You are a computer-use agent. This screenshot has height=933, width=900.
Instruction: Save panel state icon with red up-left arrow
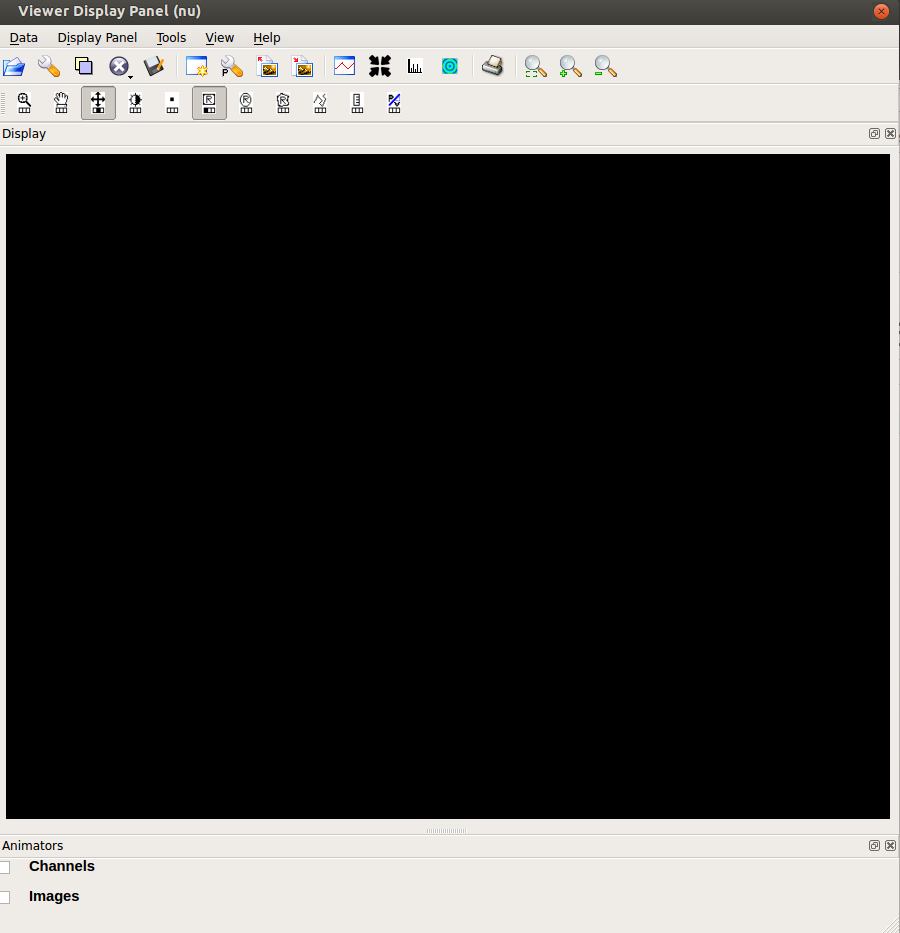click(x=267, y=66)
